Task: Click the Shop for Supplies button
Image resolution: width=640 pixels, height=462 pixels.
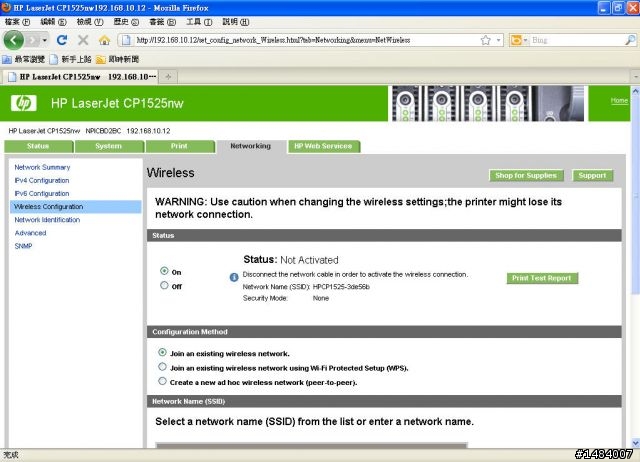Action: (526, 175)
